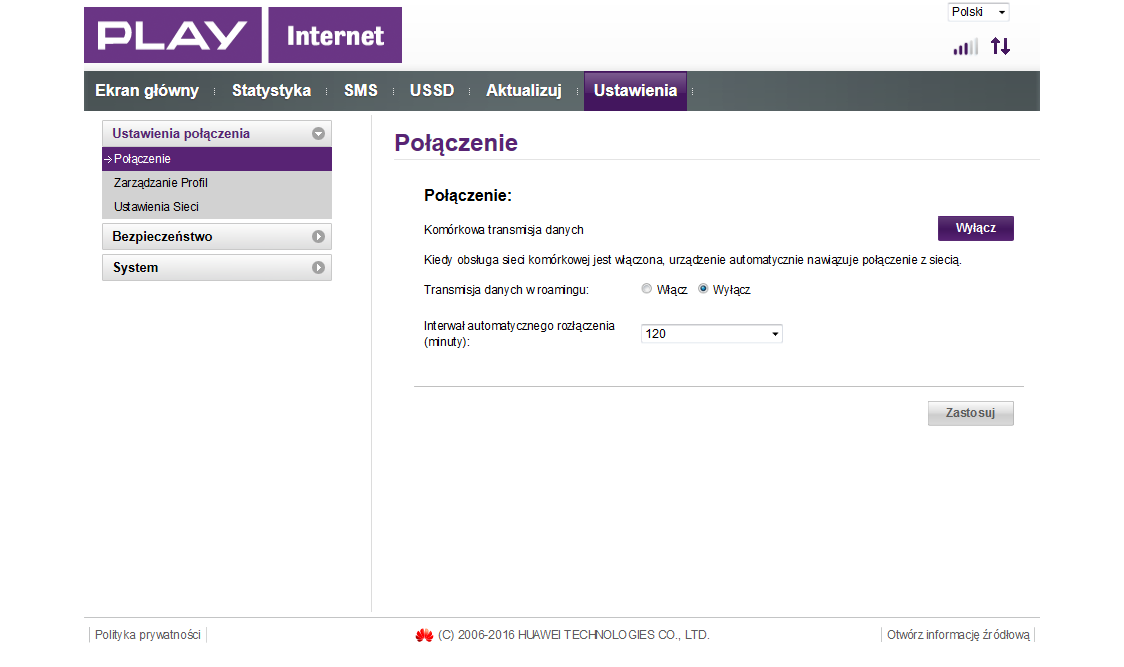
Task: Click the PLAY logo
Action: click(172, 35)
